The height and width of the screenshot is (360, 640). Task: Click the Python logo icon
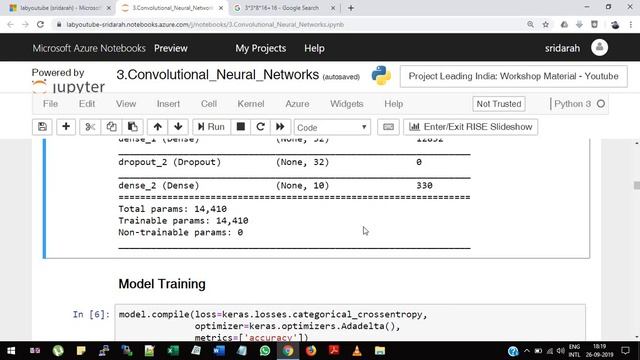click(x=381, y=76)
